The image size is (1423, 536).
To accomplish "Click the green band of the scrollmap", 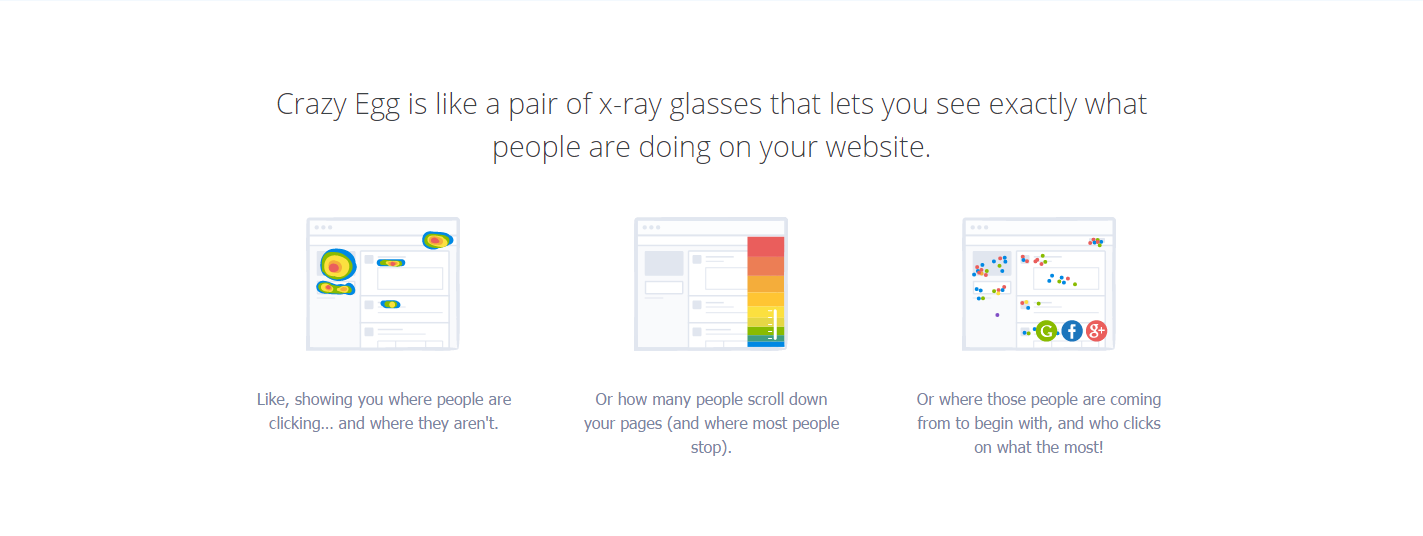I will [766, 333].
